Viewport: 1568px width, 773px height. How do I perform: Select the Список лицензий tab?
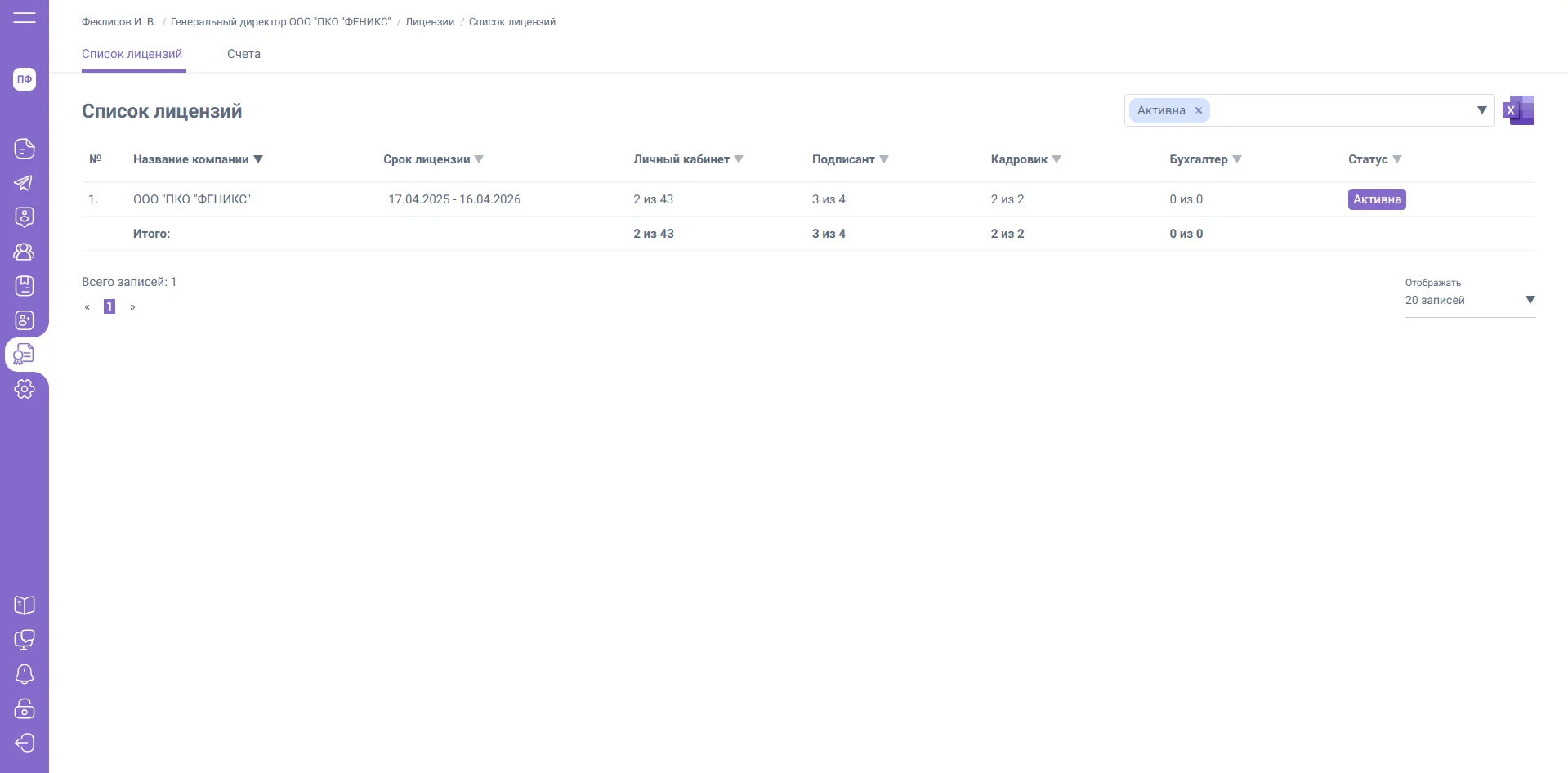point(132,54)
